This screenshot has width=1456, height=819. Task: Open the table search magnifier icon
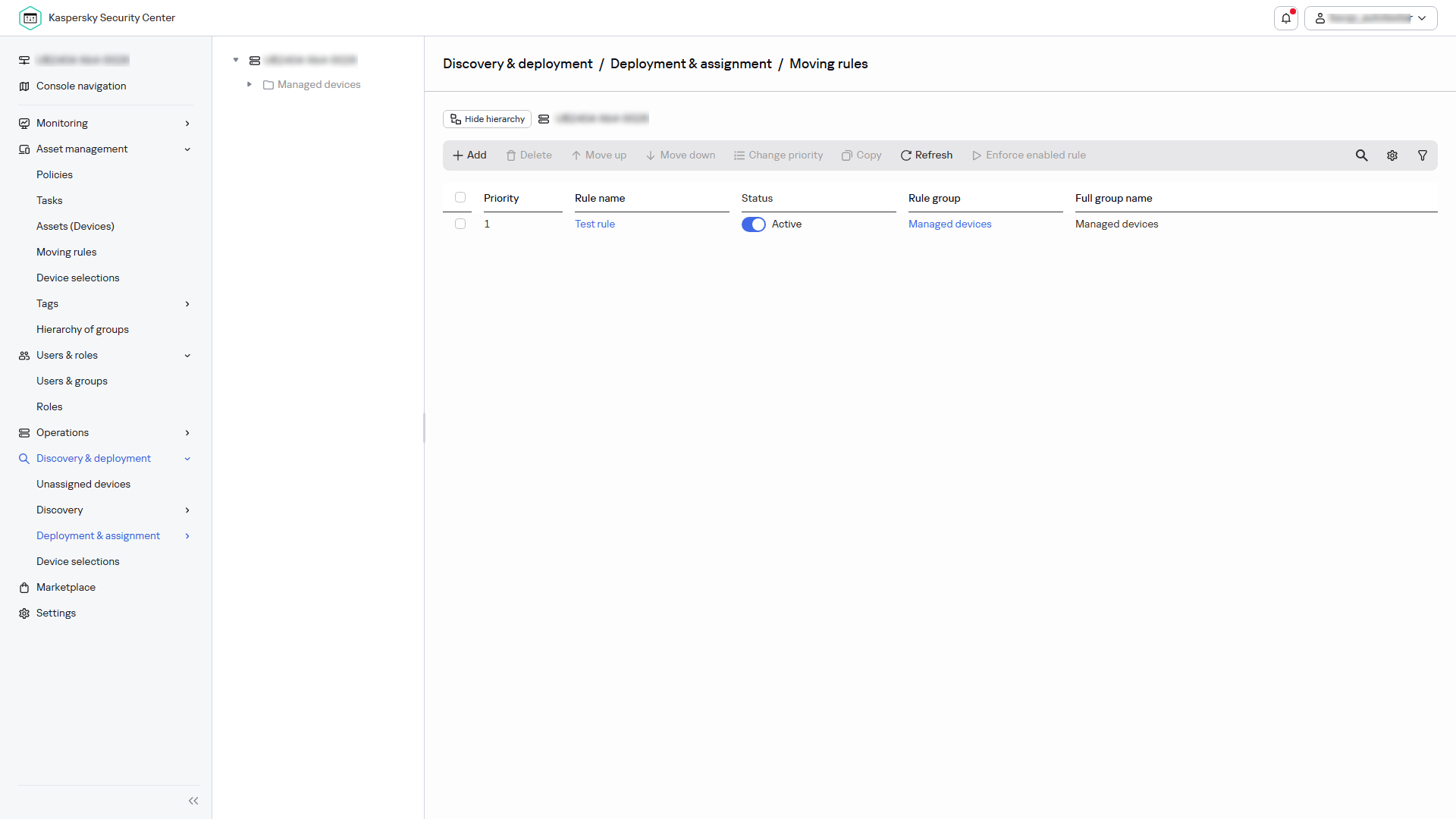pyautogui.click(x=1362, y=155)
